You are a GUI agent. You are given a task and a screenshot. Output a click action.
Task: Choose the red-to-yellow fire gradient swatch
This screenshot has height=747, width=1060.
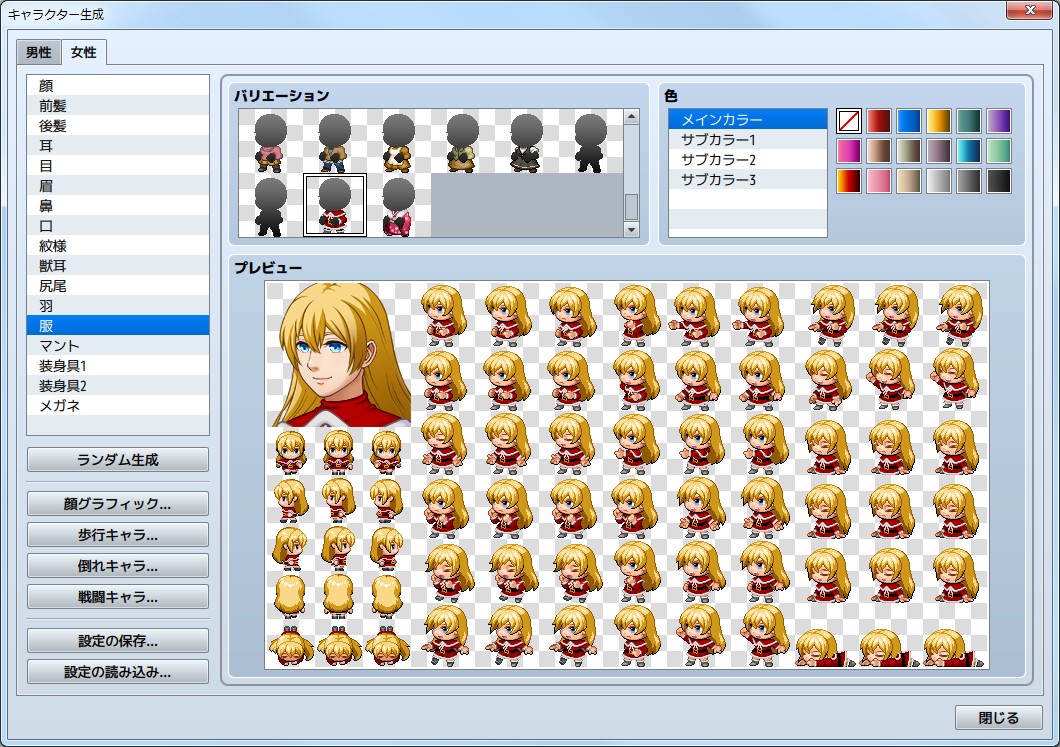(848, 181)
